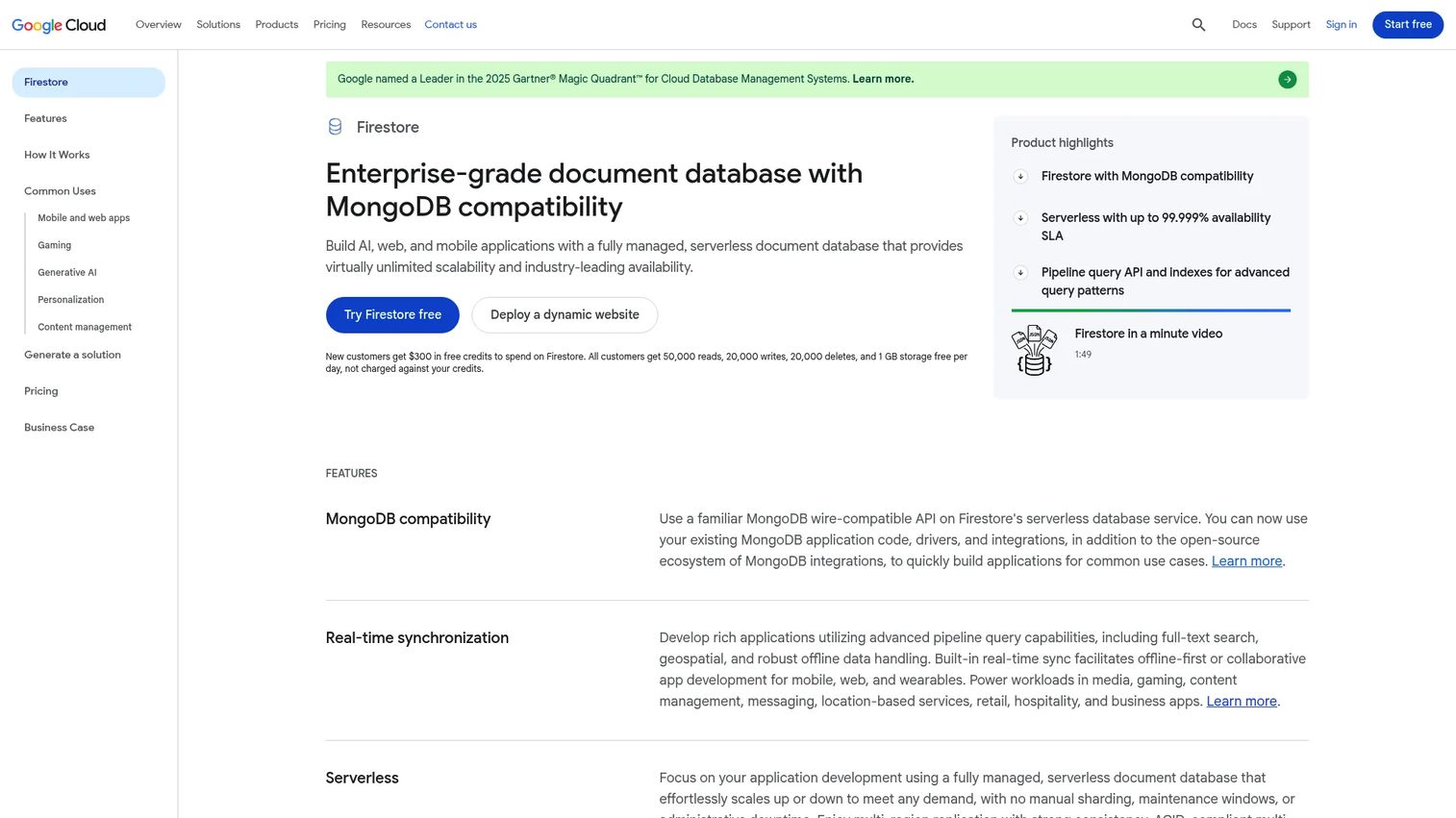Go to Content management use case
Screen dimensions: 1456x818
pos(85,328)
